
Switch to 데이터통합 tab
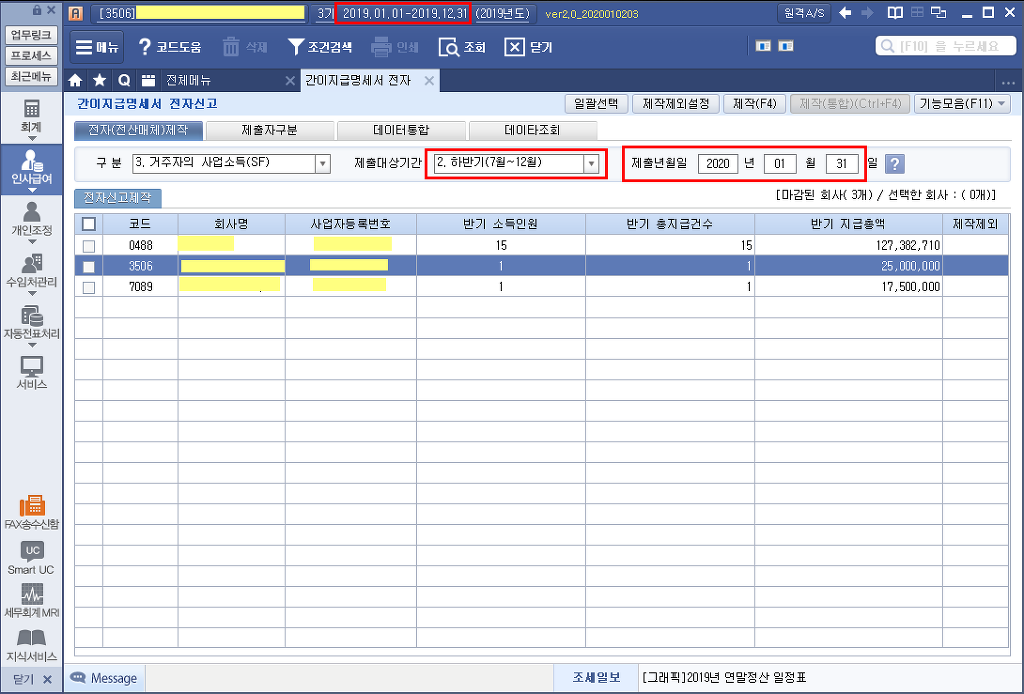point(401,130)
